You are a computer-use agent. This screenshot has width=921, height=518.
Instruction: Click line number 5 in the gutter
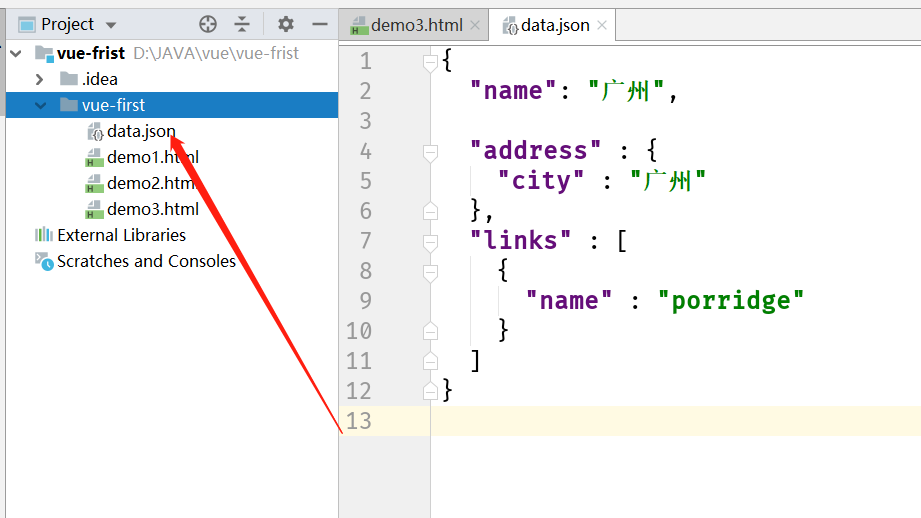tap(365, 181)
